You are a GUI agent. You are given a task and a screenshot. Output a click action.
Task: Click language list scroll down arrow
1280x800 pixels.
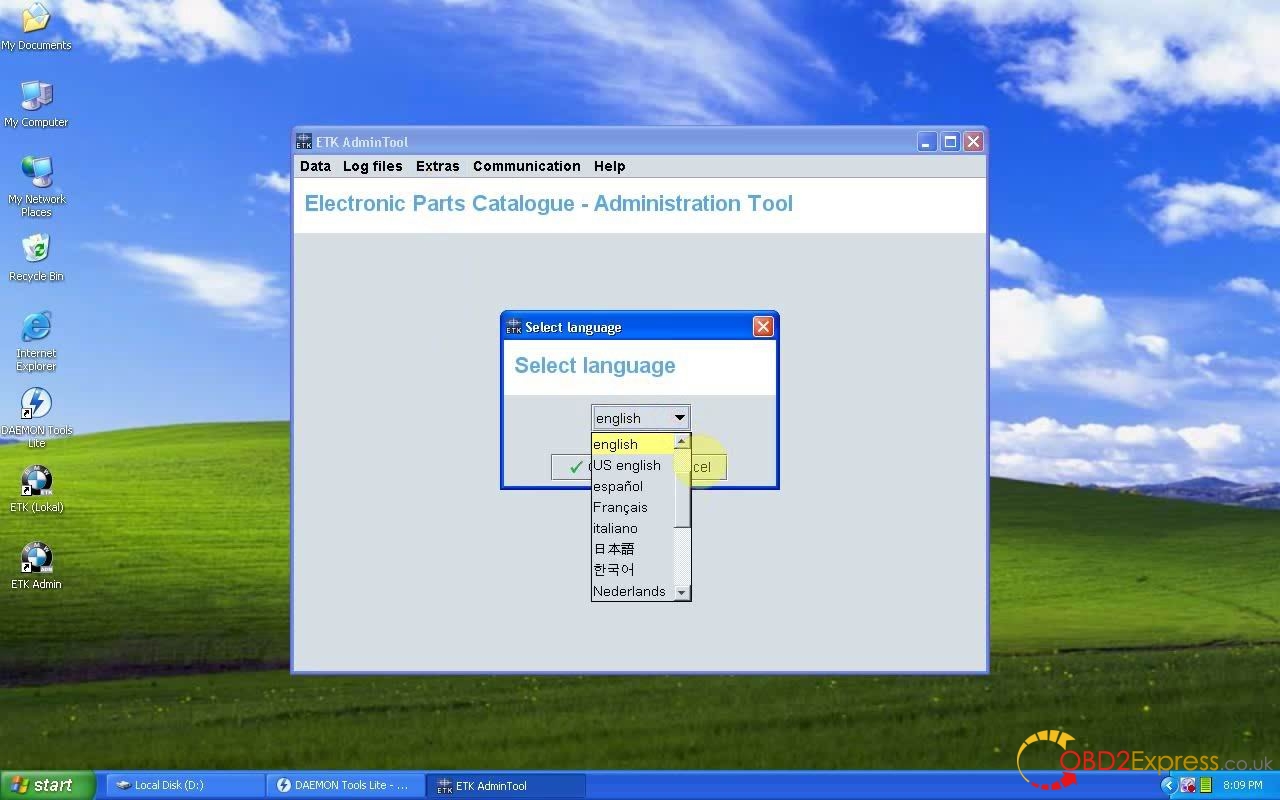[682, 592]
